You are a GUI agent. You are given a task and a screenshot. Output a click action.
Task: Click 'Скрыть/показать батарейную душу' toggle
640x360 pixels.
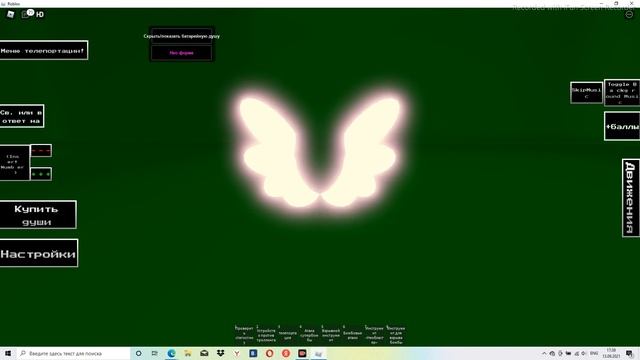pos(182,36)
